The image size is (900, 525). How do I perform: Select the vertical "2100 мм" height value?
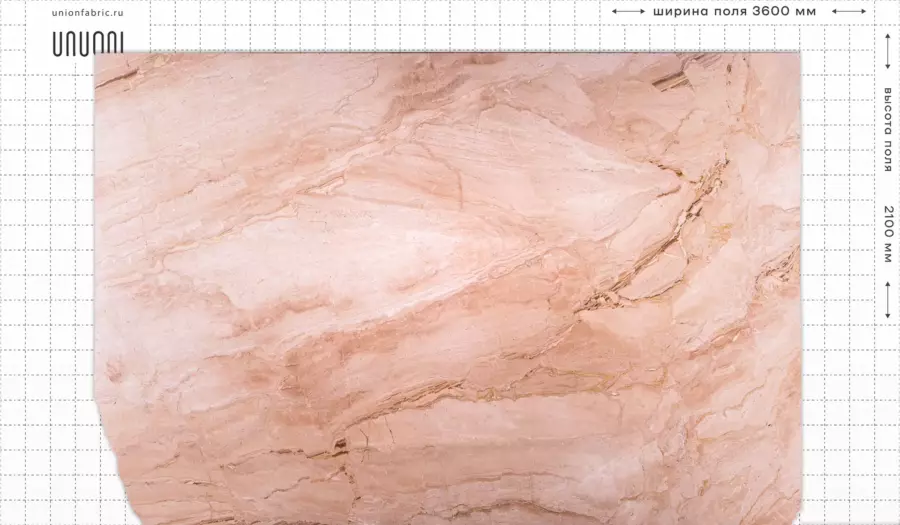click(887, 234)
